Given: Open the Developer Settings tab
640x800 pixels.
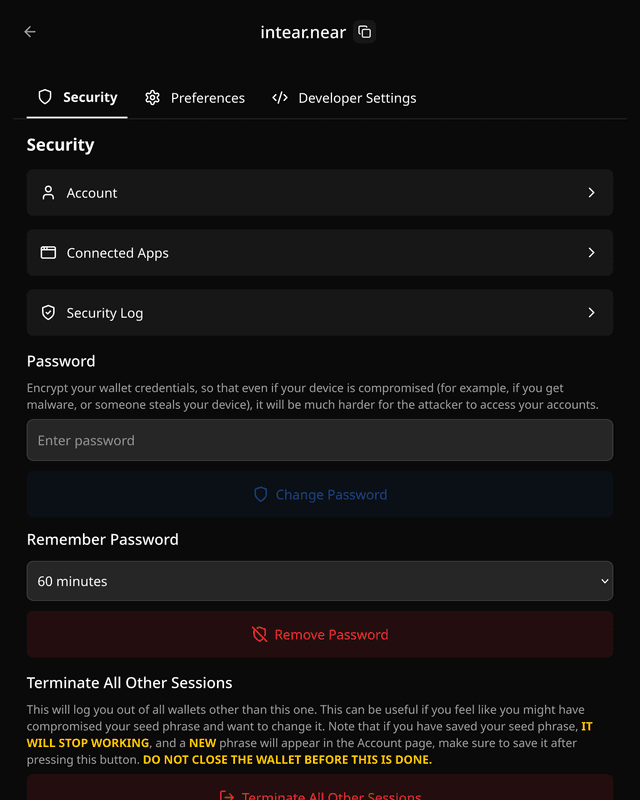Looking at the screenshot, I should pos(344,97).
